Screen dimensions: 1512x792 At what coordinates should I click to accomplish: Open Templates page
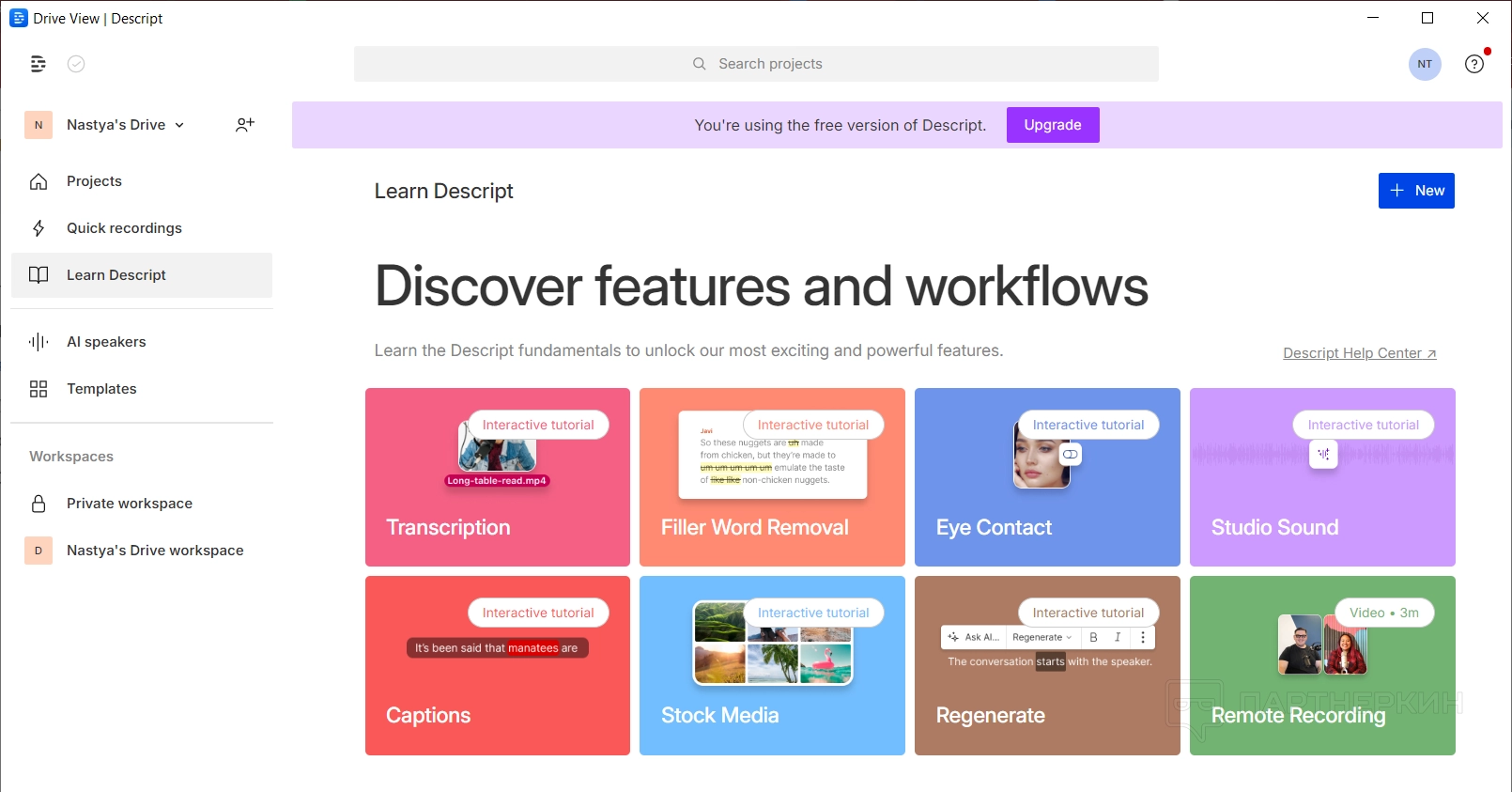[142, 389]
